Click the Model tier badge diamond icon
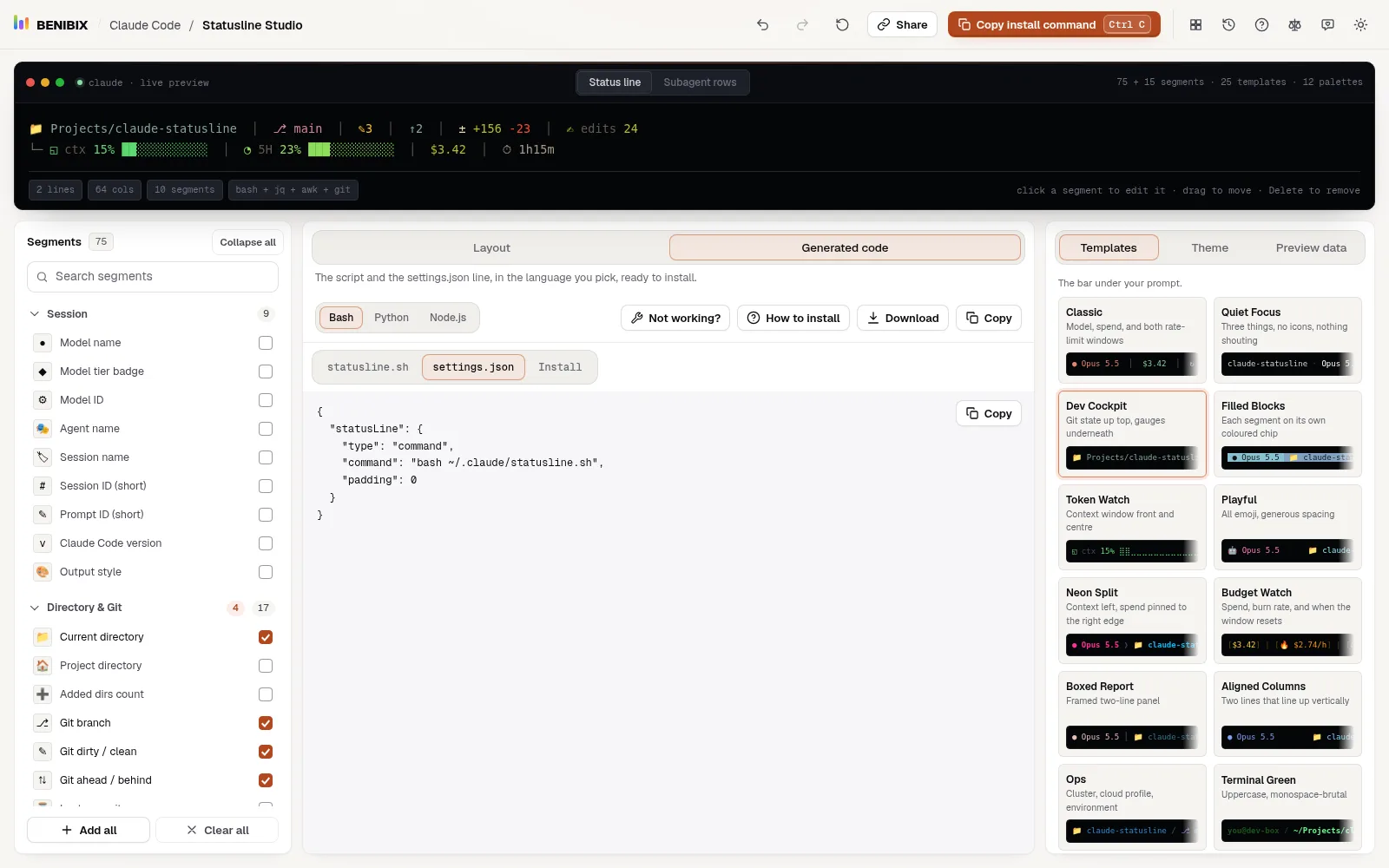Screen dimensions: 1389x868 [x=43, y=372]
